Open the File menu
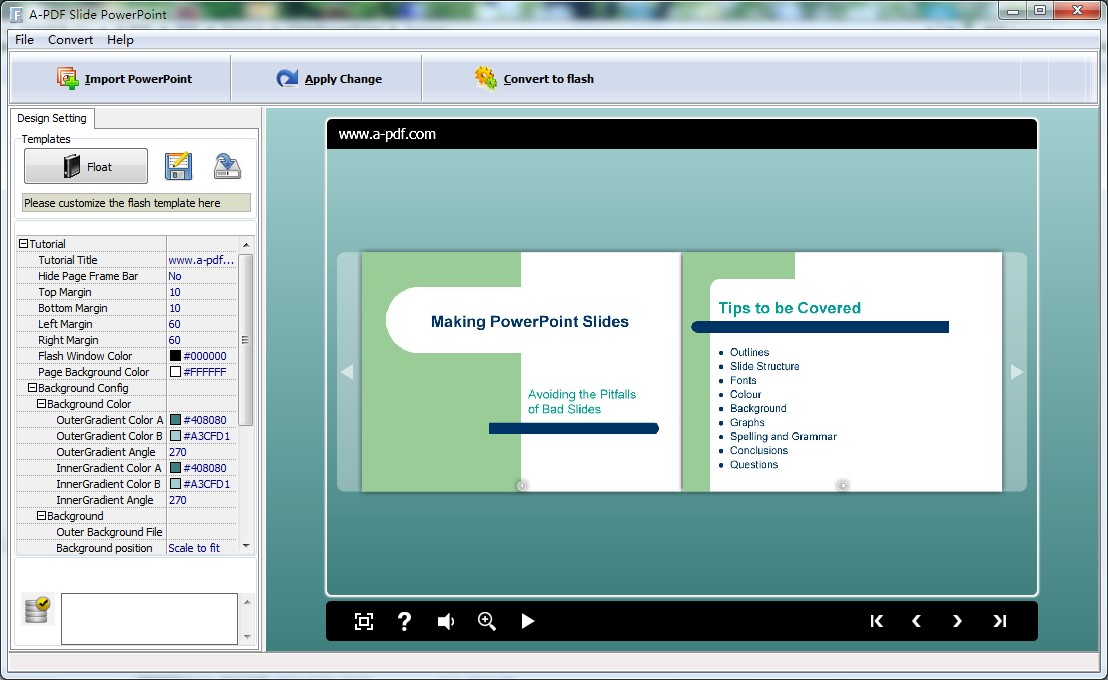Image resolution: width=1108 pixels, height=680 pixels. pyautogui.click(x=24, y=40)
